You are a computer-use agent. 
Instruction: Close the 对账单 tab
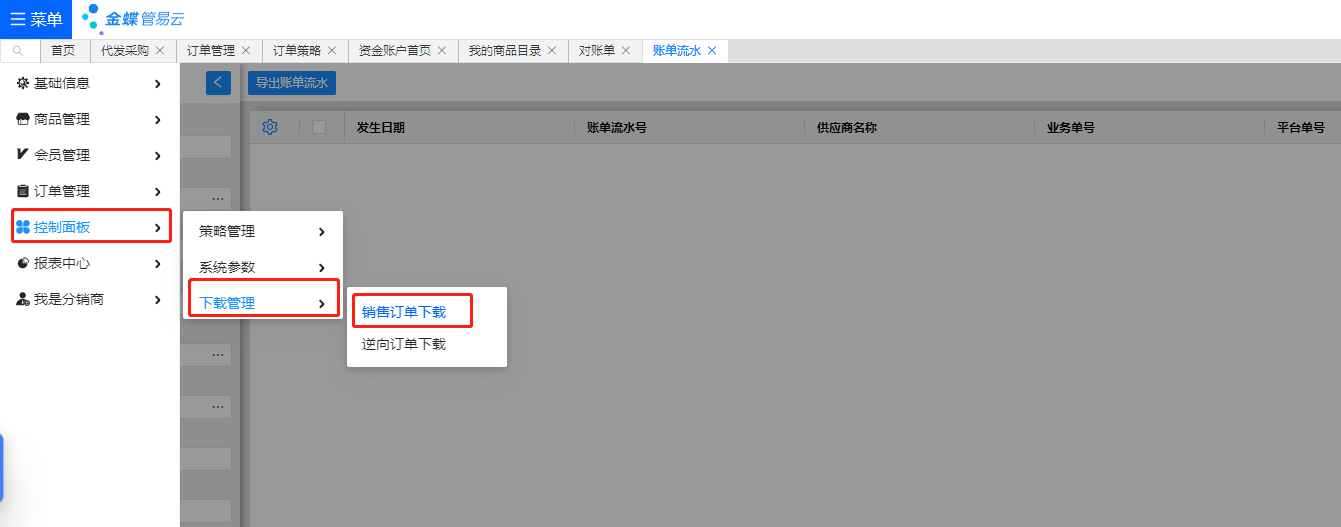pyautogui.click(x=626, y=51)
